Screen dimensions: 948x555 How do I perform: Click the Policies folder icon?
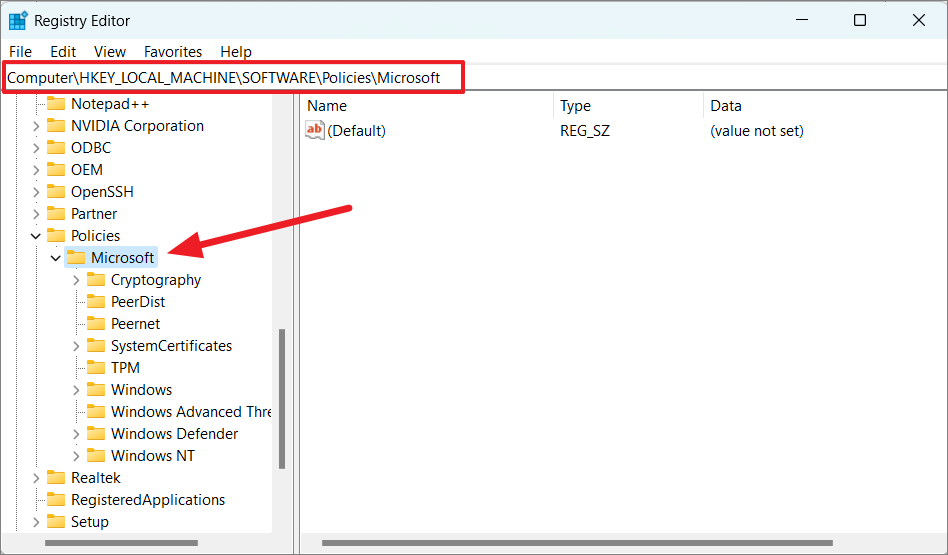pyautogui.click(x=56, y=236)
